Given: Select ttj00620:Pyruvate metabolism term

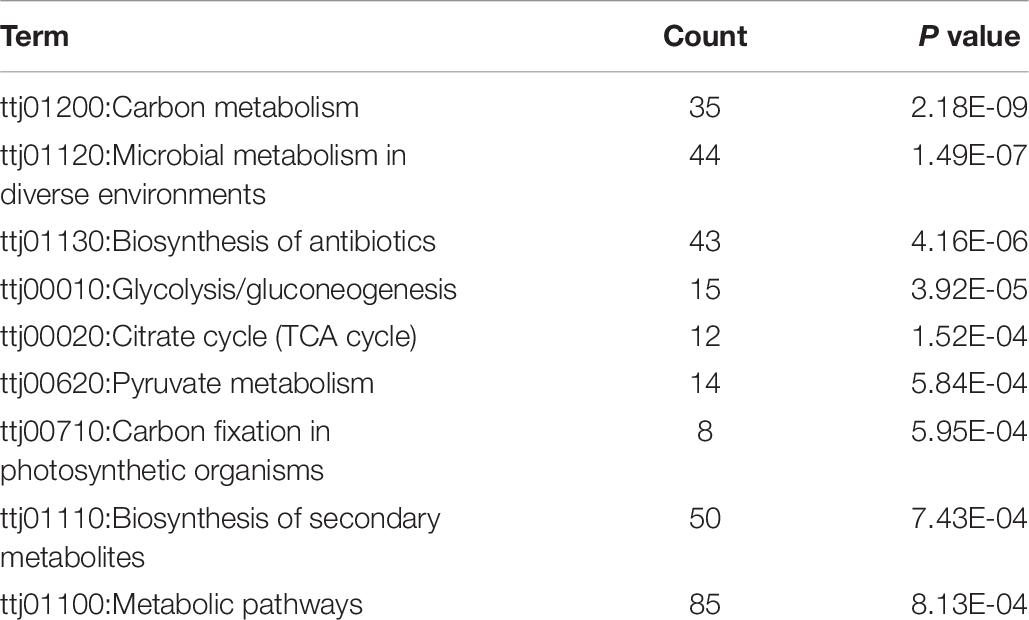Looking at the screenshot, I should (x=187, y=384).
